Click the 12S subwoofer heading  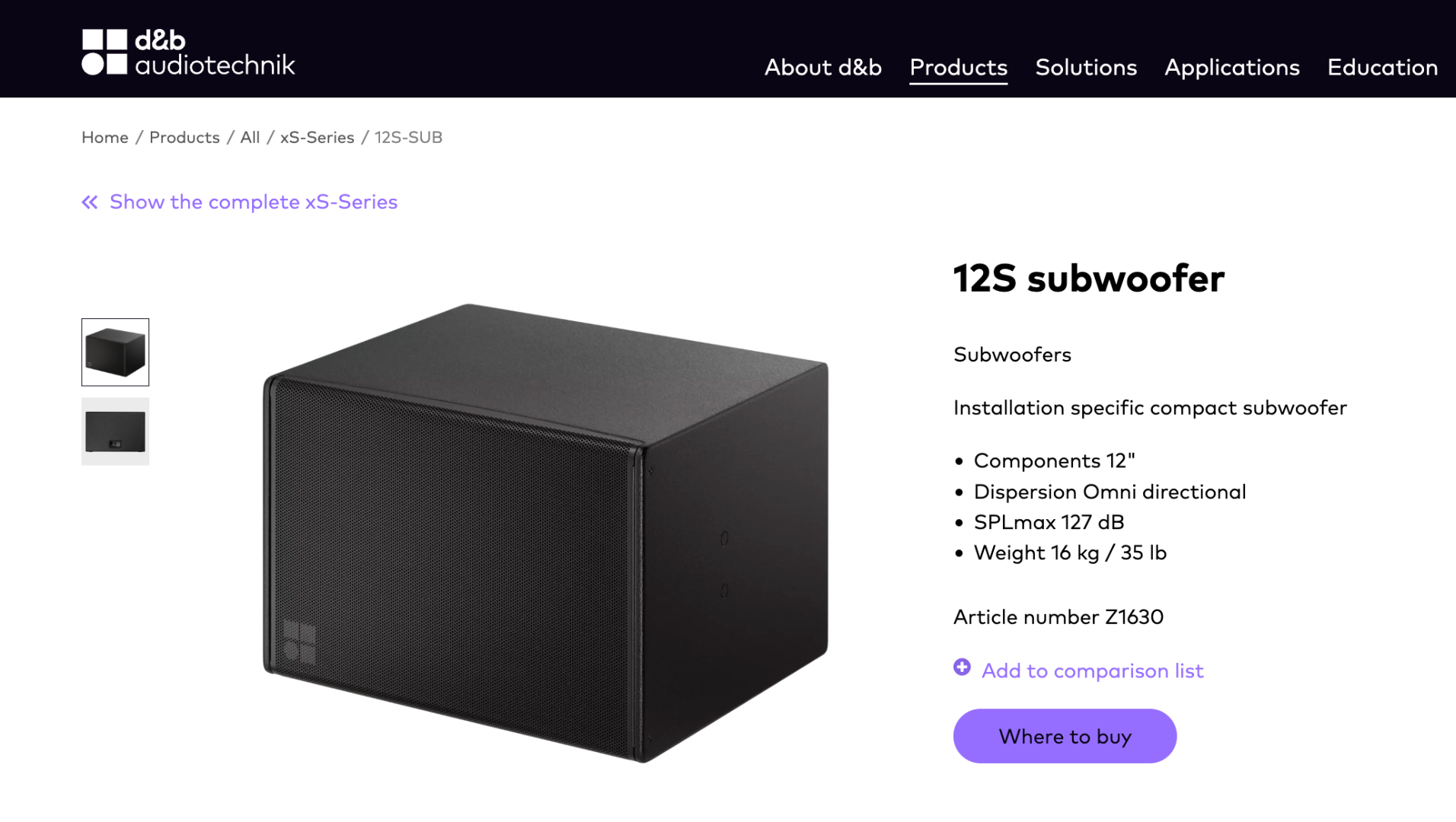click(x=1088, y=279)
